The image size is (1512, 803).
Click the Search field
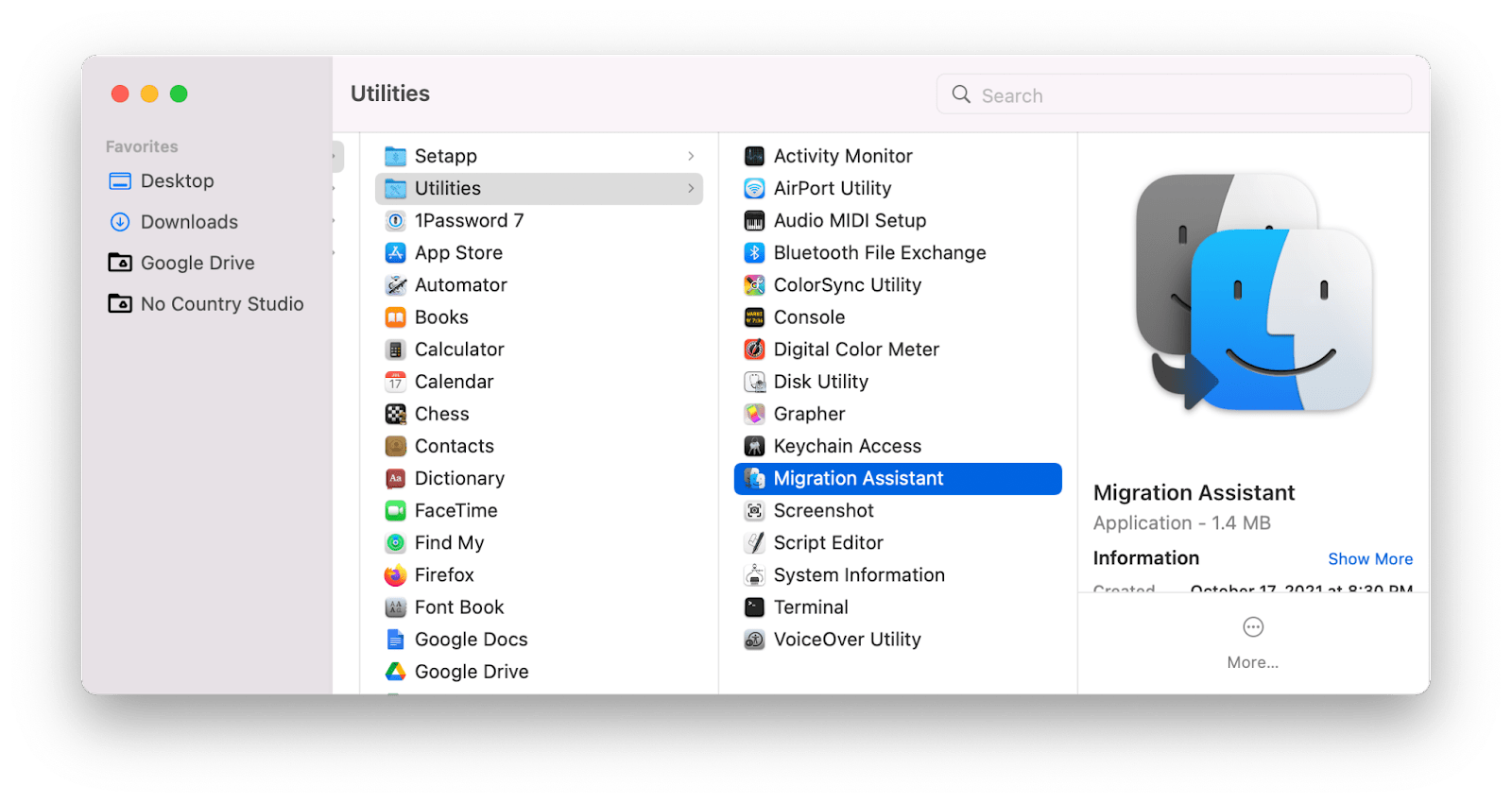pyautogui.click(x=1174, y=94)
